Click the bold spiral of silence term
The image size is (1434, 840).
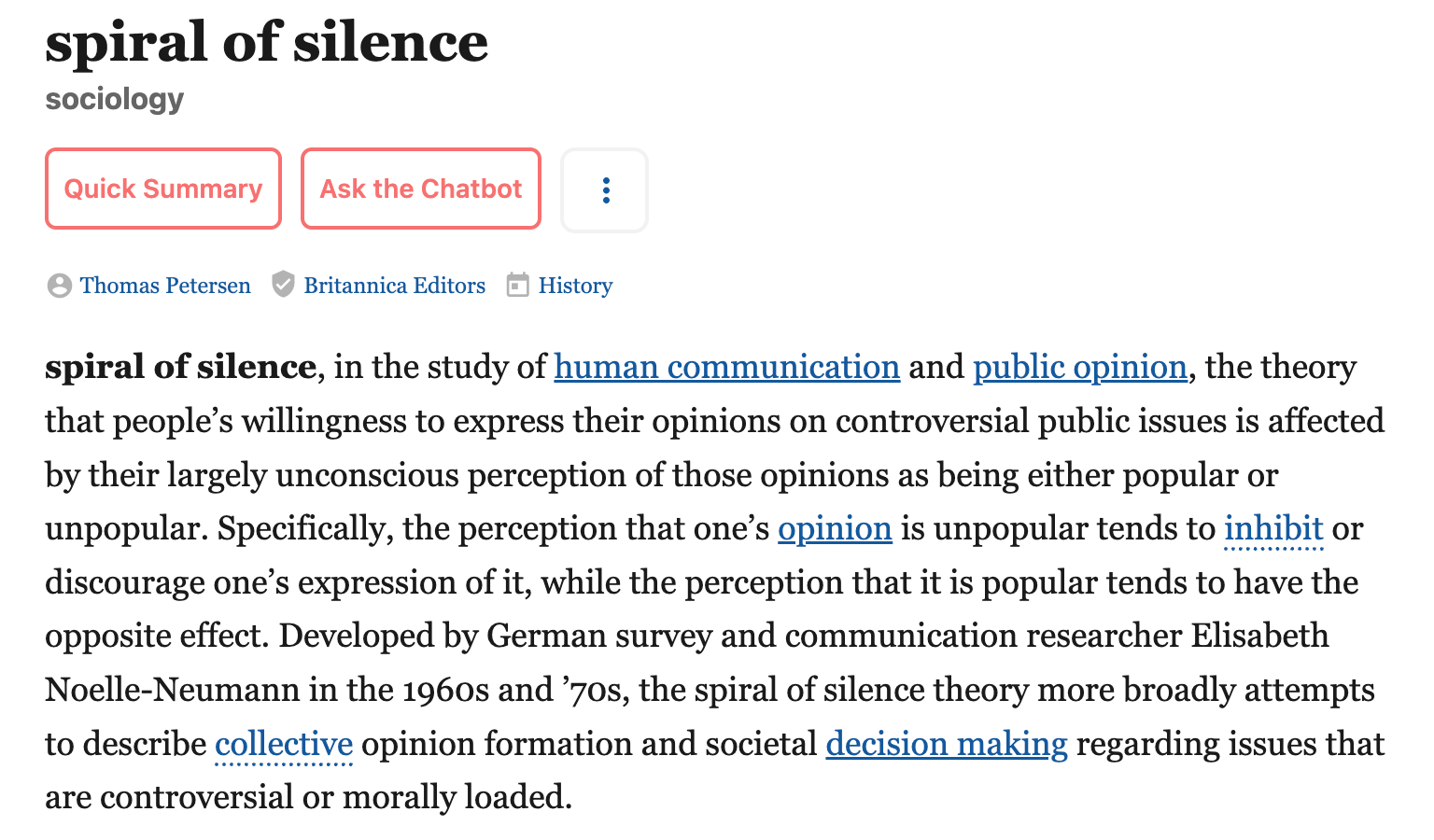point(180,367)
